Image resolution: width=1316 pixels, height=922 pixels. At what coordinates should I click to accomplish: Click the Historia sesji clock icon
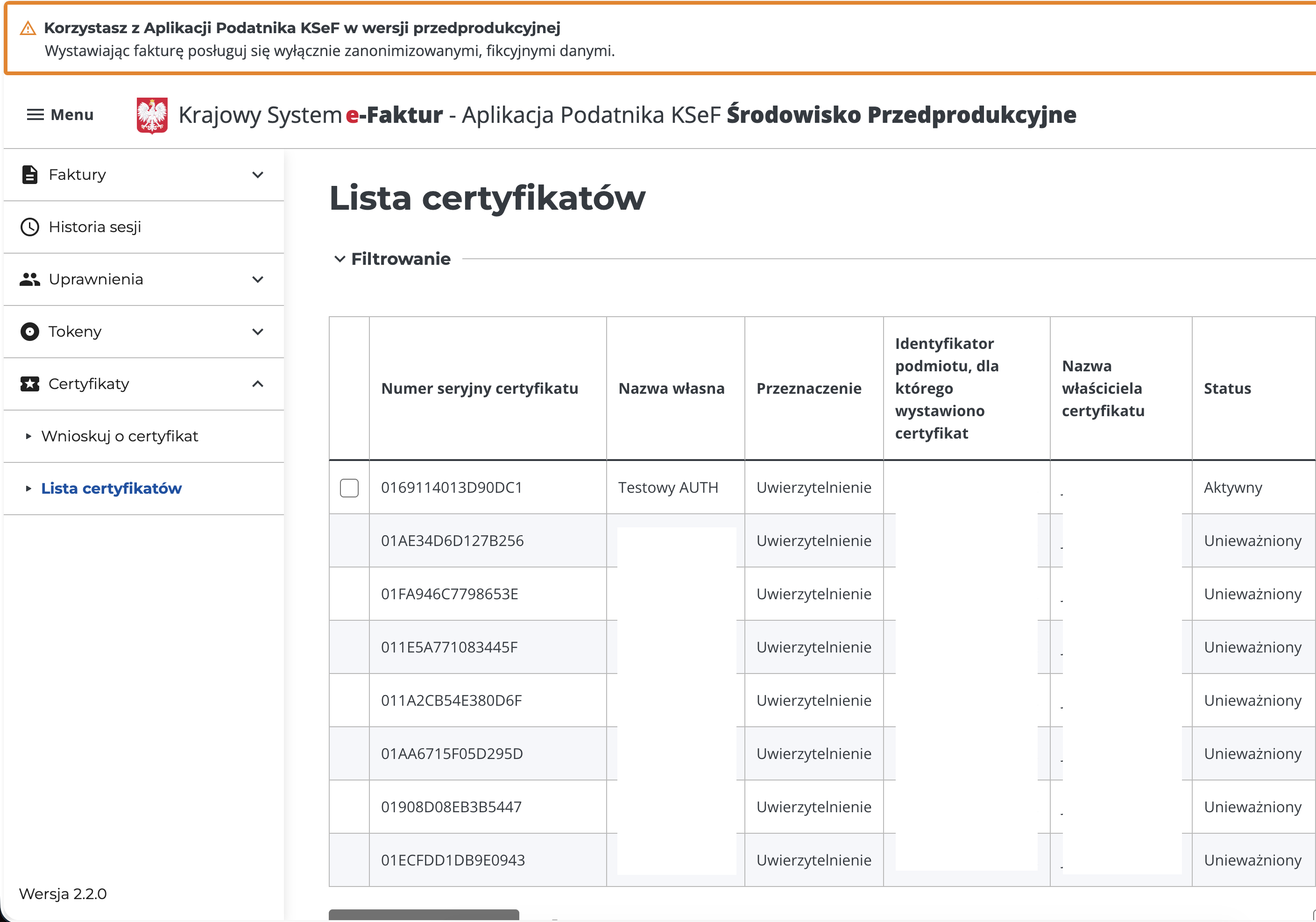coord(30,227)
